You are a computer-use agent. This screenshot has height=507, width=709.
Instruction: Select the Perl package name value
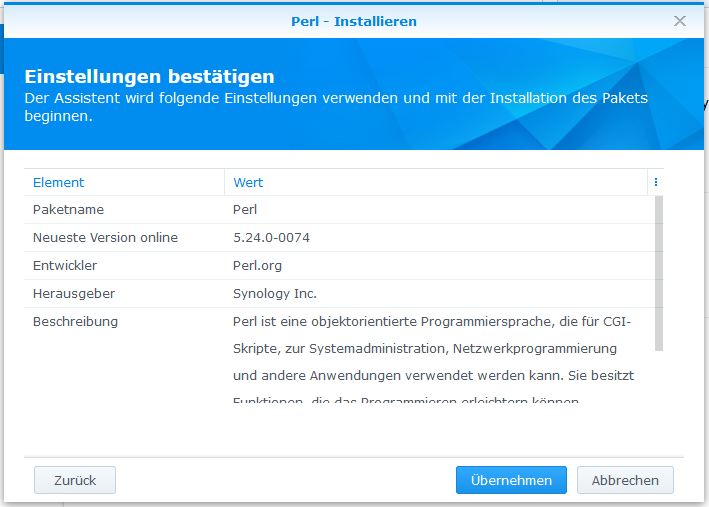(x=245, y=209)
